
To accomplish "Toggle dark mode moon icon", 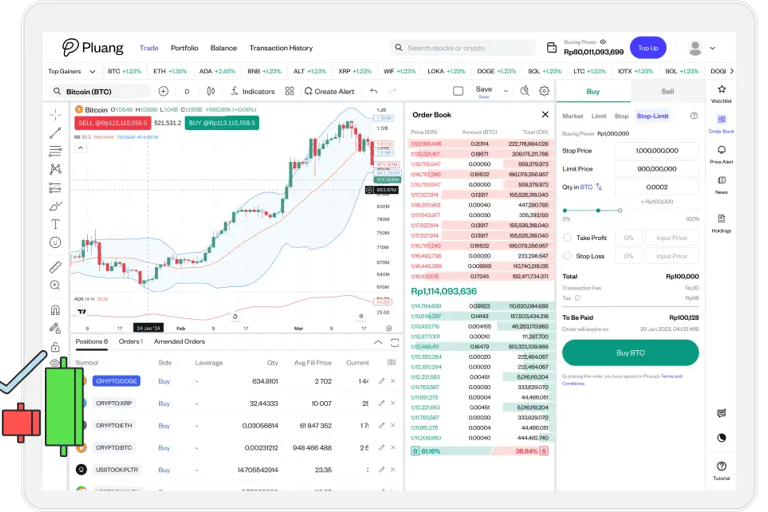I will click(721, 438).
